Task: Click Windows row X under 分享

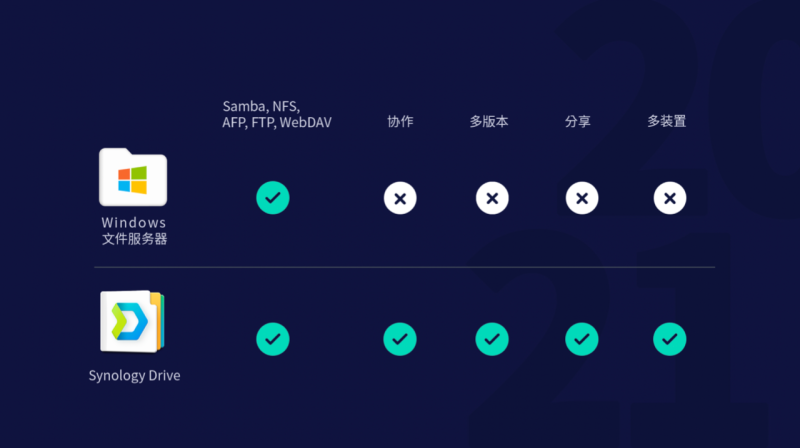Action: (x=582, y=198)
